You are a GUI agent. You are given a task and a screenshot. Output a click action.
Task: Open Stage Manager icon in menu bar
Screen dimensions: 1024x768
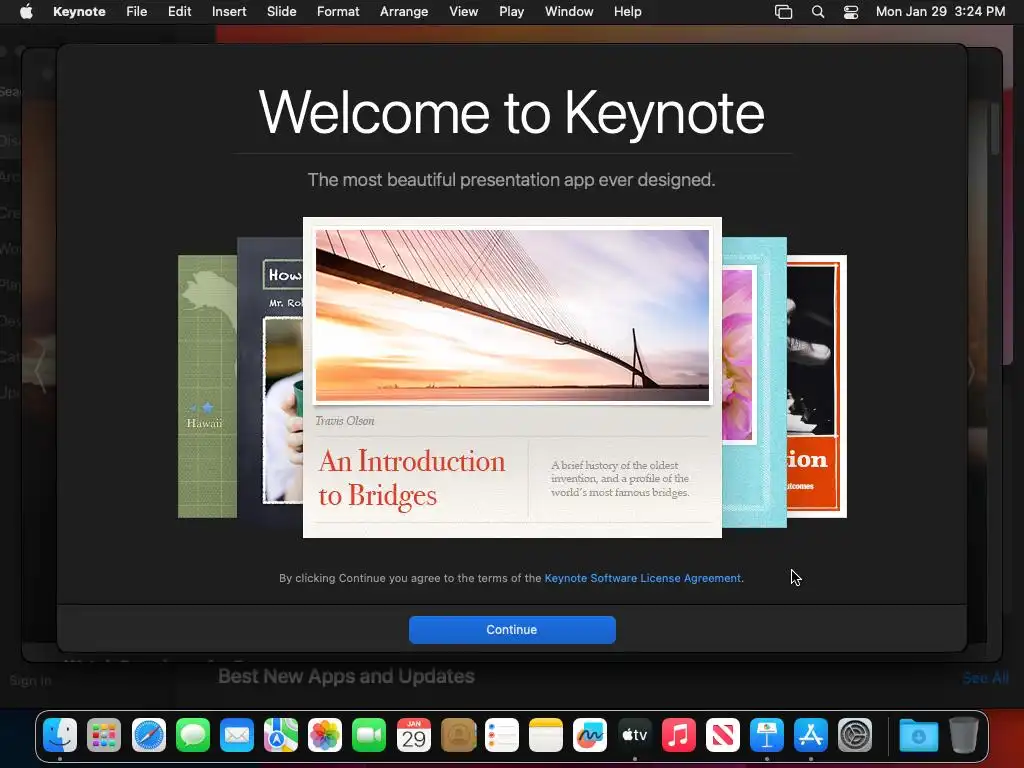point(783,12)
